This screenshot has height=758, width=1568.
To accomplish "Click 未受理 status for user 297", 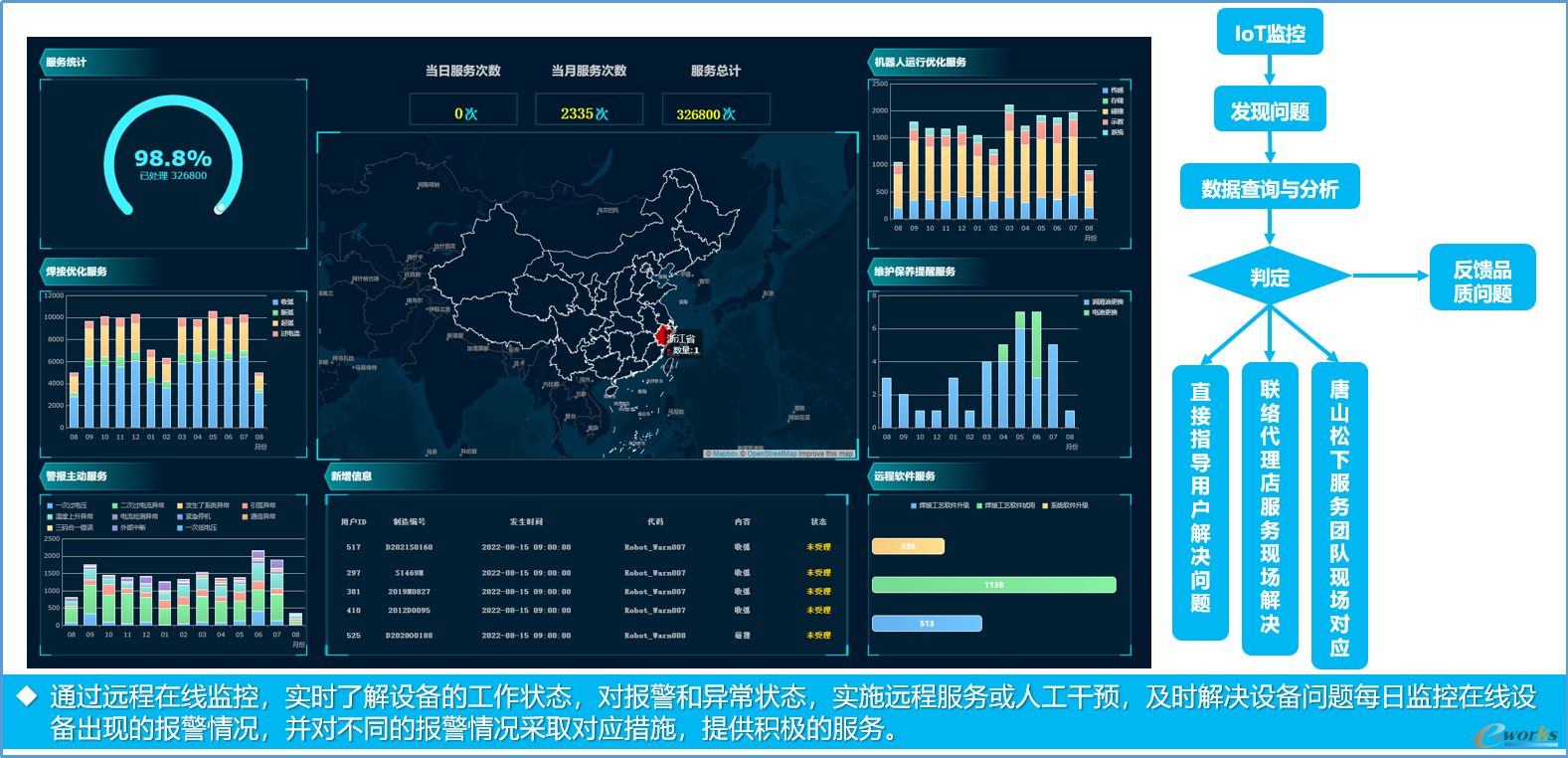I will point(818,573).
